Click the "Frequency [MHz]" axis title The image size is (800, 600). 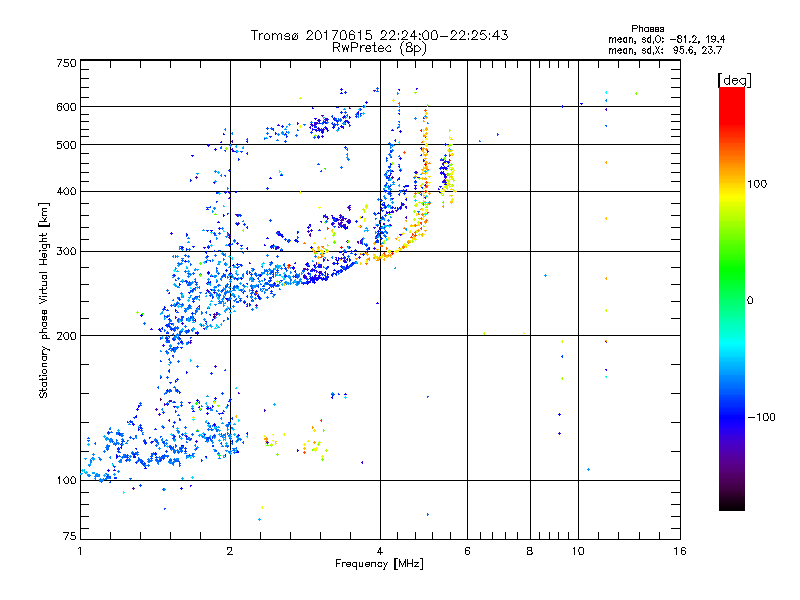[x=379, y=564]
